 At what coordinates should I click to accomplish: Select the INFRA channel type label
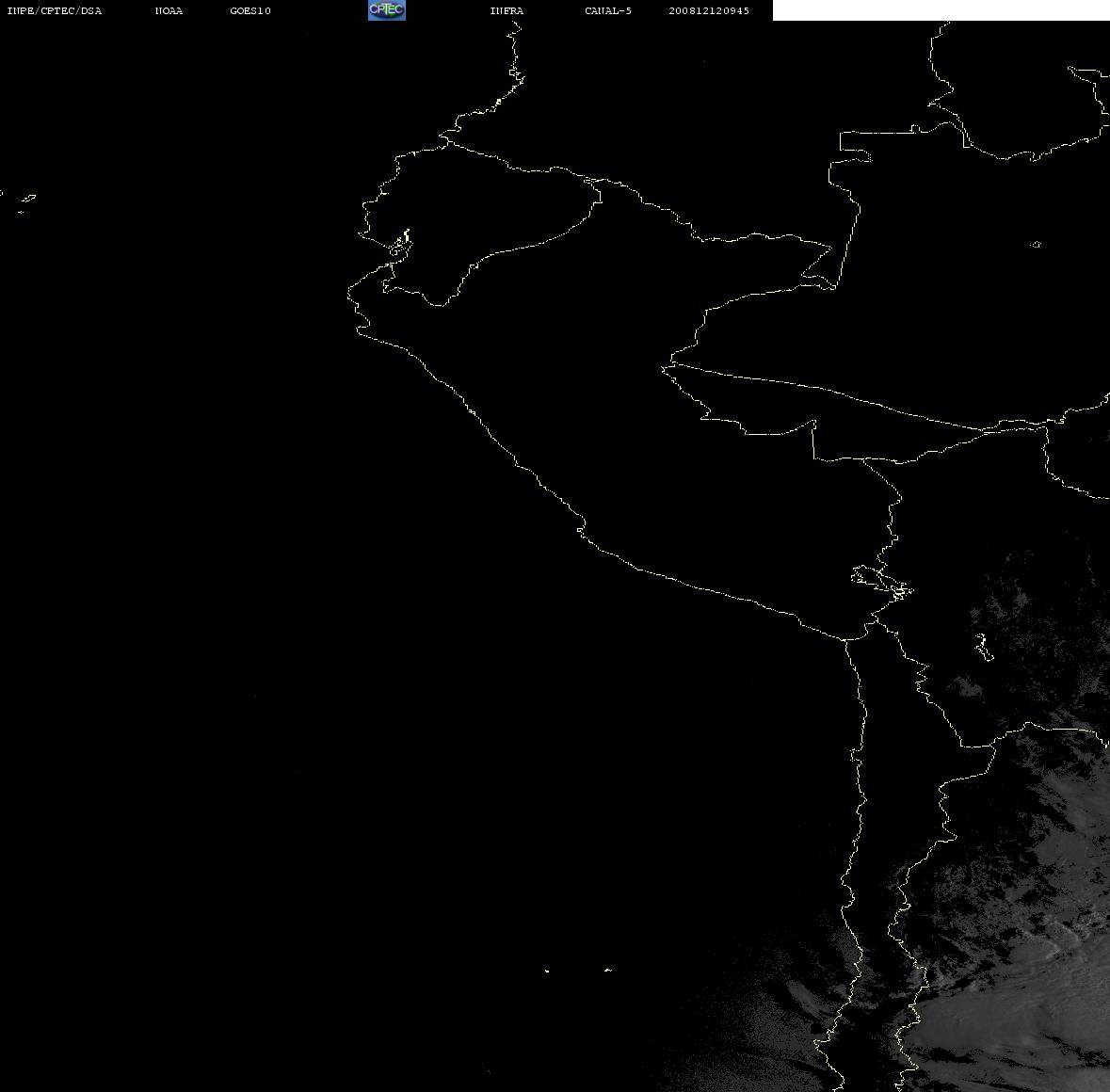click(507, 10)
